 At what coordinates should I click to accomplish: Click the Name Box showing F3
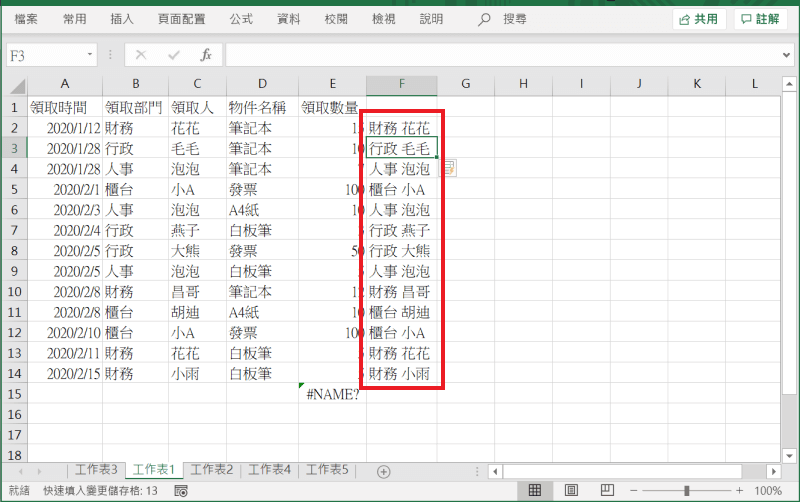point(51,55)
